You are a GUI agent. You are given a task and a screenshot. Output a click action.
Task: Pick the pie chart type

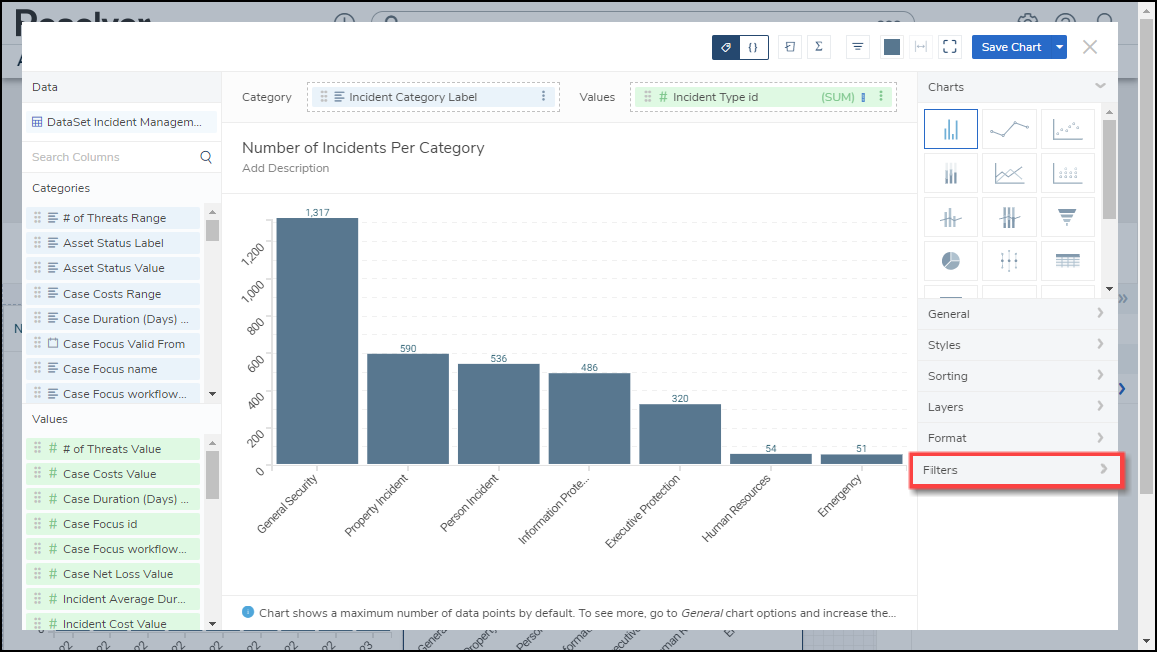click(x=950, y=261)
